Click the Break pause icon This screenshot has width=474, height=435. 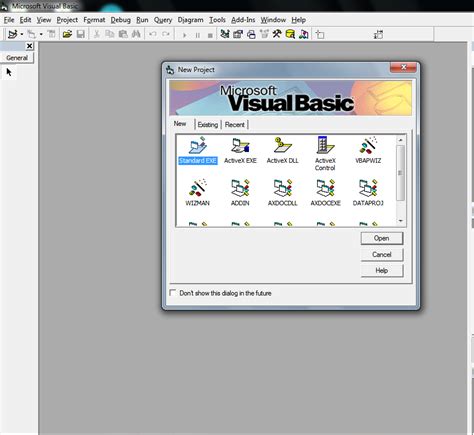198,35
